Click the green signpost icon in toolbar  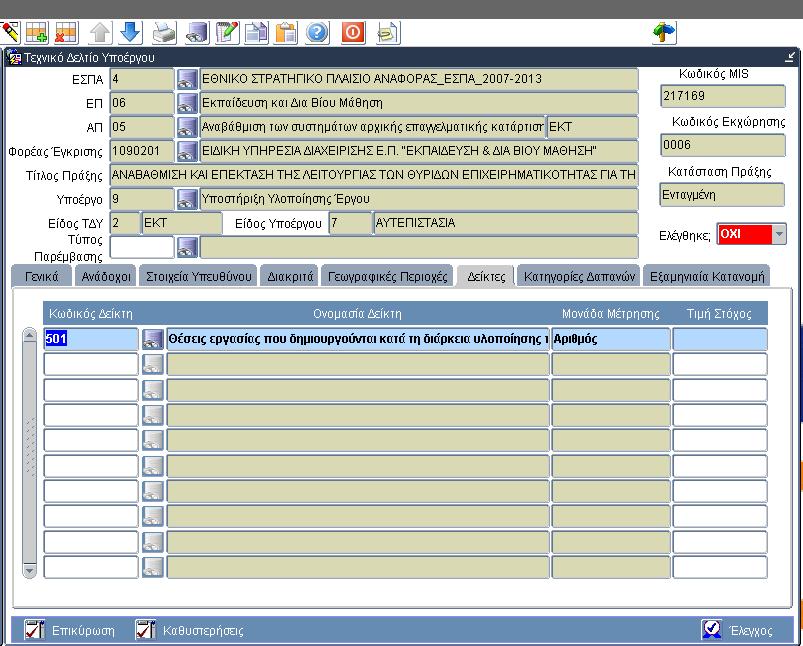coord(664,33)
